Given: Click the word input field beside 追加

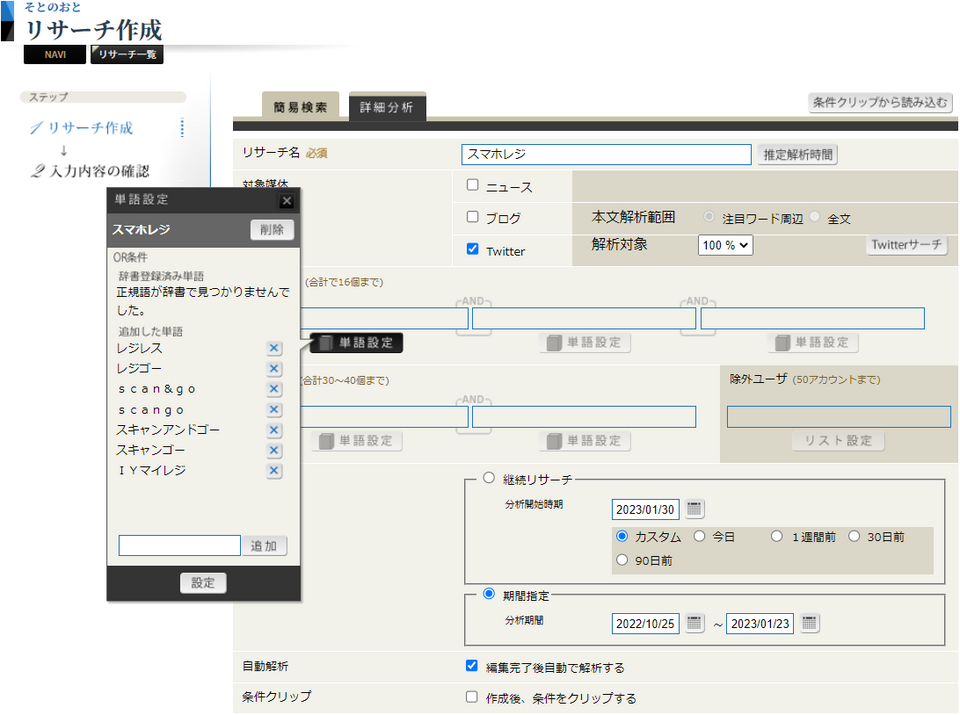Looking at the screenshot, I should point(179,546).
